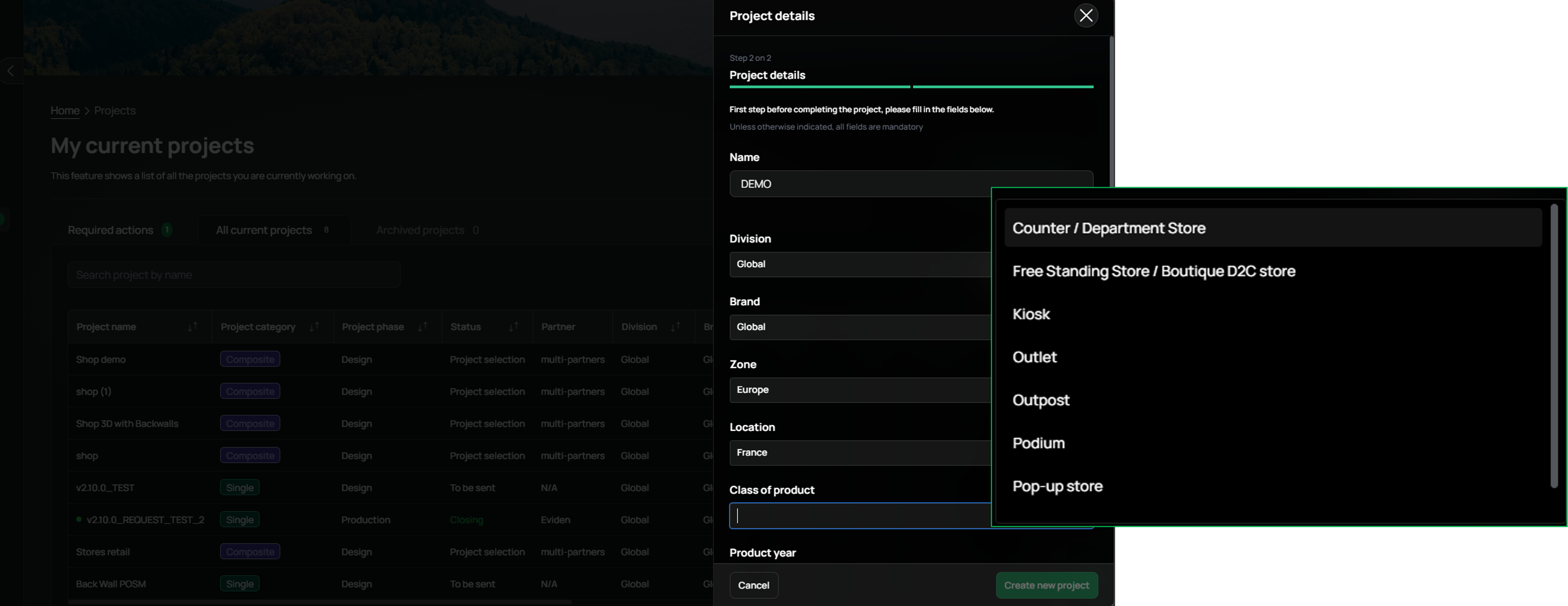Sort by Division column

point(675,327)
